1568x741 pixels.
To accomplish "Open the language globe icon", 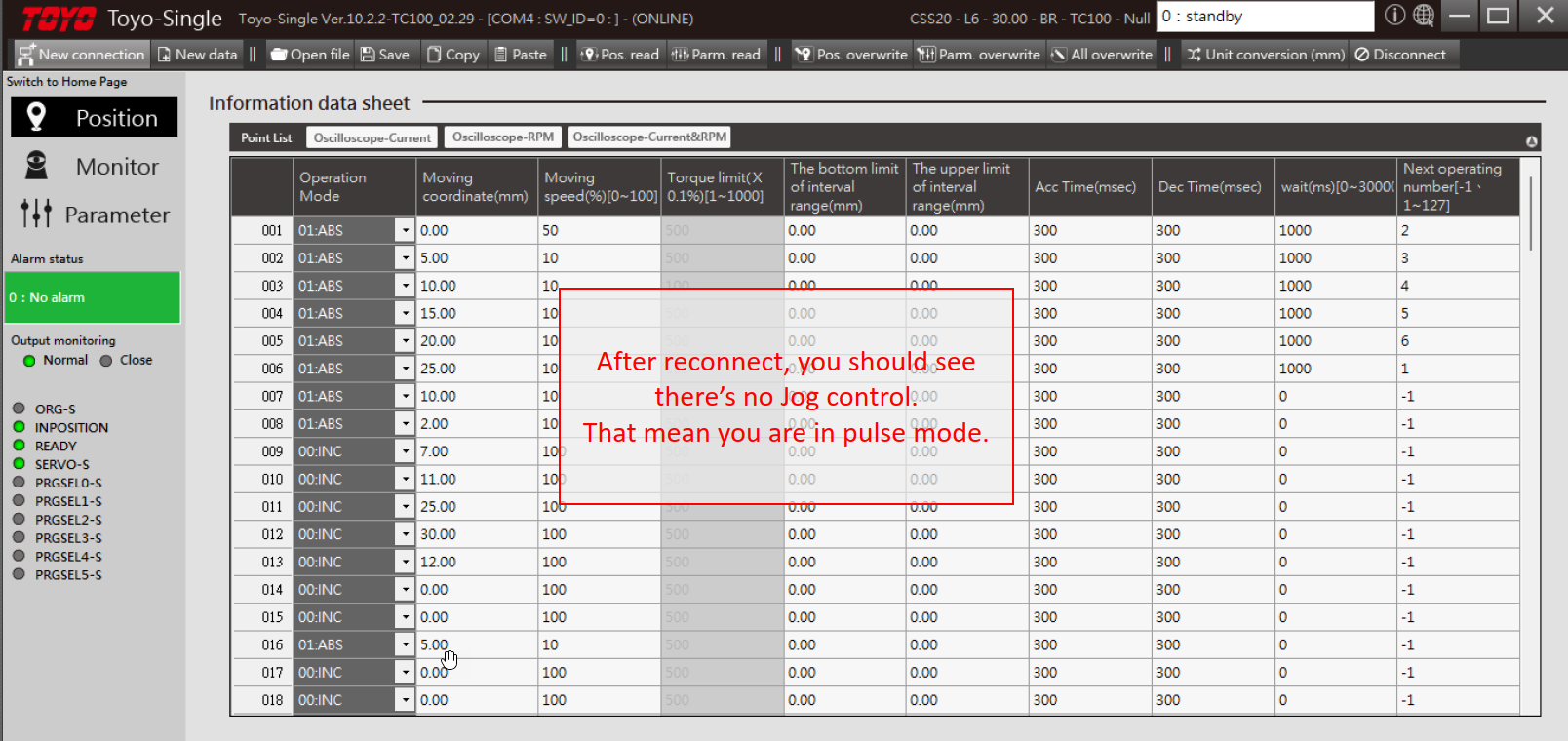I will tap(1424, 16).
